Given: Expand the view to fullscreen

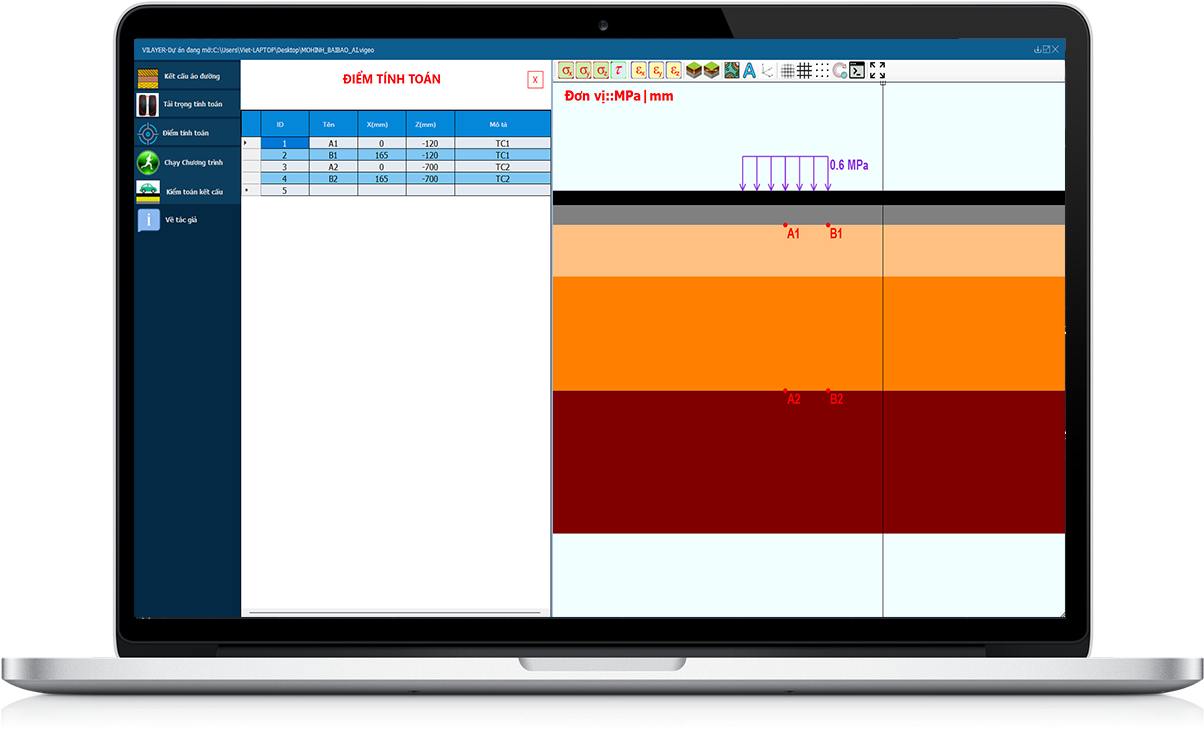Looking at the screenshot, I should 877,70.
